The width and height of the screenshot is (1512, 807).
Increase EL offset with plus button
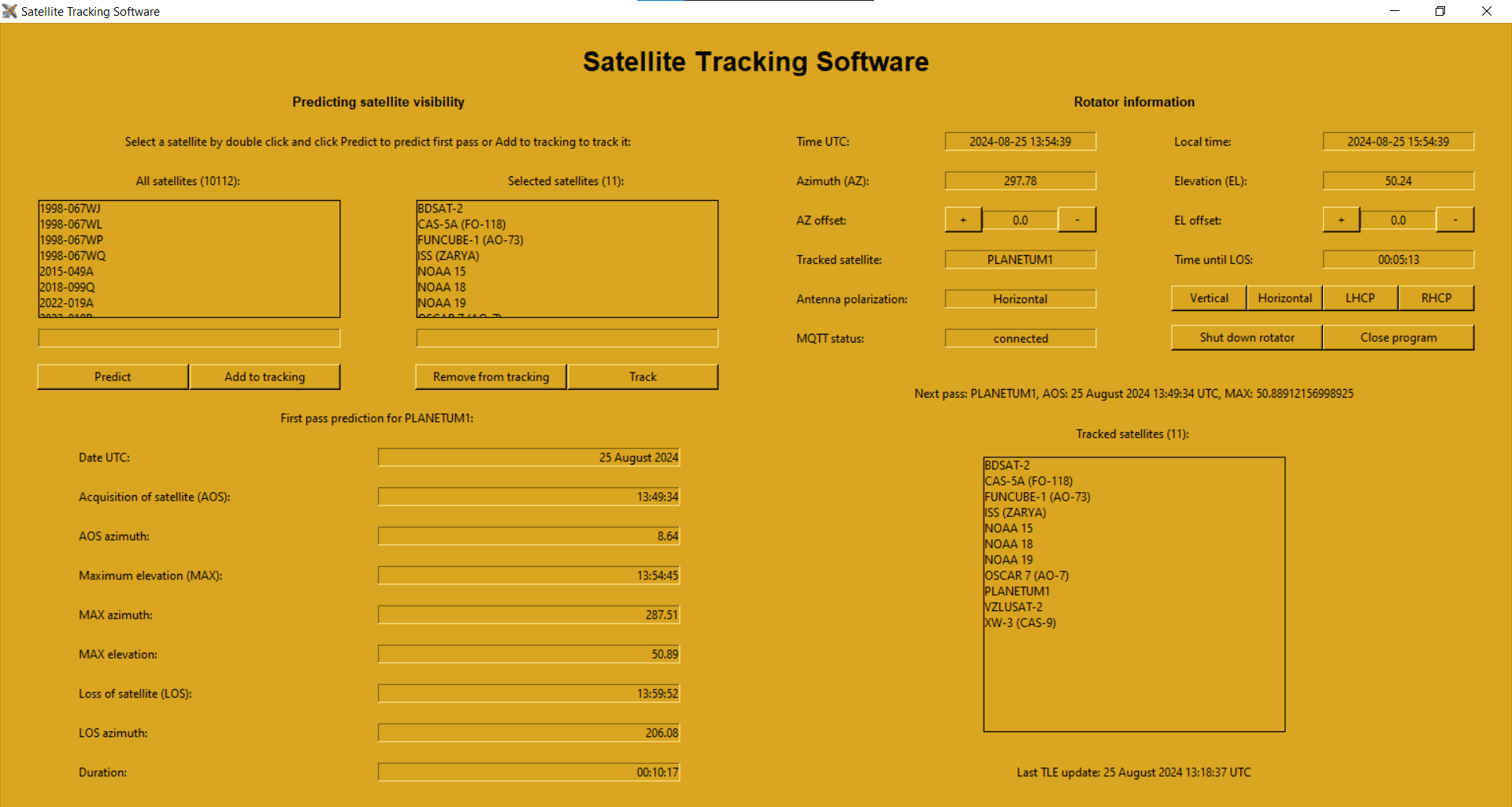(x=1341, y=220)
